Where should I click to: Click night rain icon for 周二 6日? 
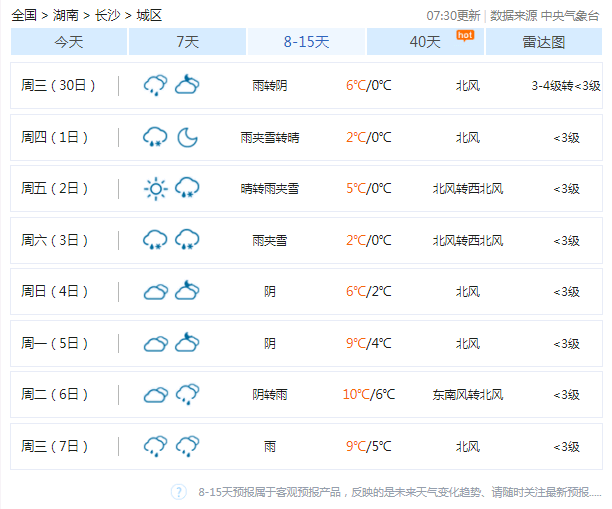187,394
